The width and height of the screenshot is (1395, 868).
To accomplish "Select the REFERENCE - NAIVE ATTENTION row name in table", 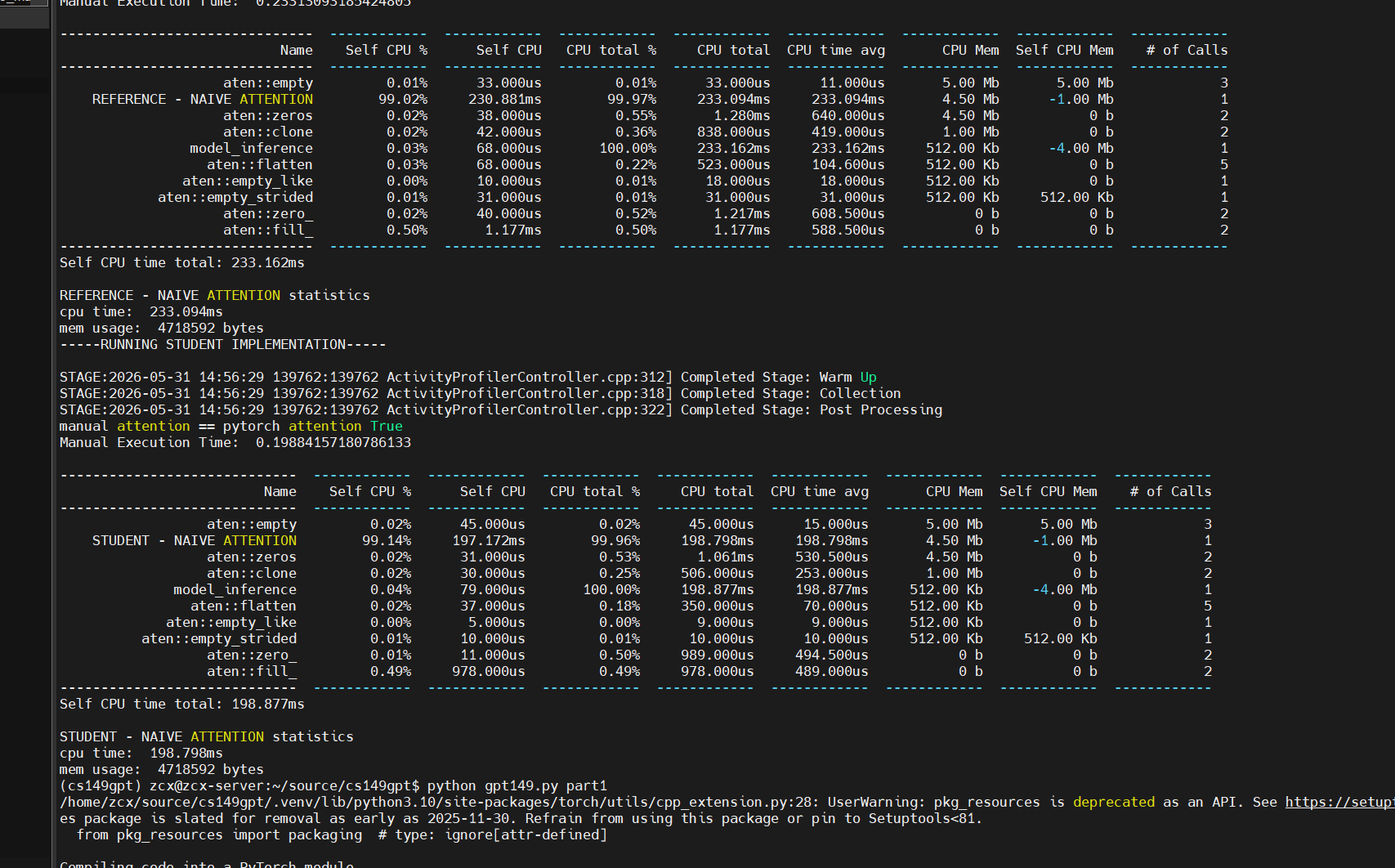I will coord(203,99).
